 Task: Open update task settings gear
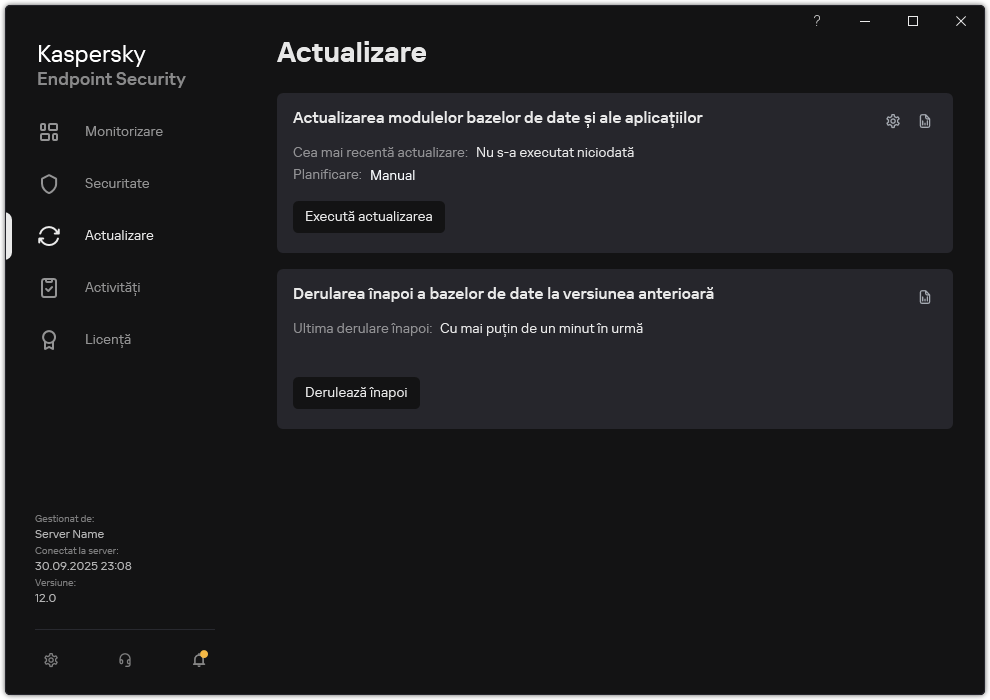click(x=893, y=121)
